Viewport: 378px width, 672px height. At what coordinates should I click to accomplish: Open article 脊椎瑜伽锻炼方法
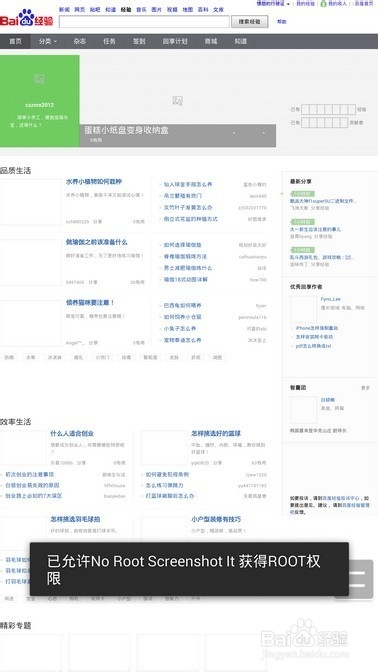185,256
